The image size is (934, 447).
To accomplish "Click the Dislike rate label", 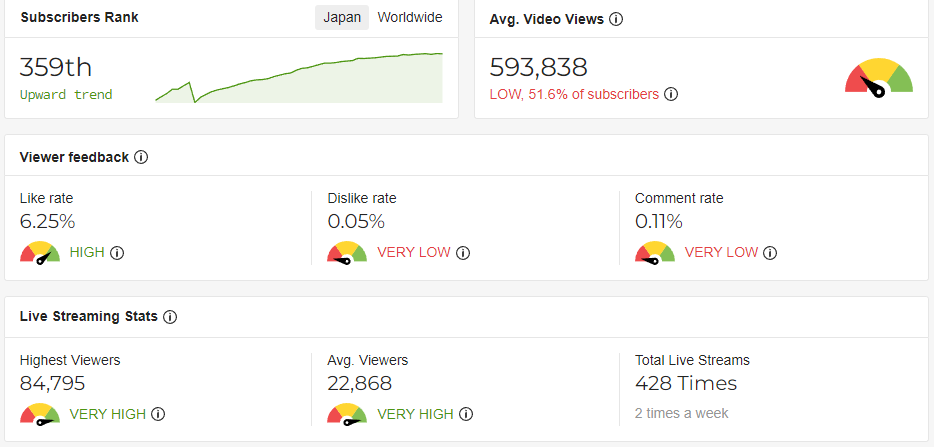I will coord(362,198).
